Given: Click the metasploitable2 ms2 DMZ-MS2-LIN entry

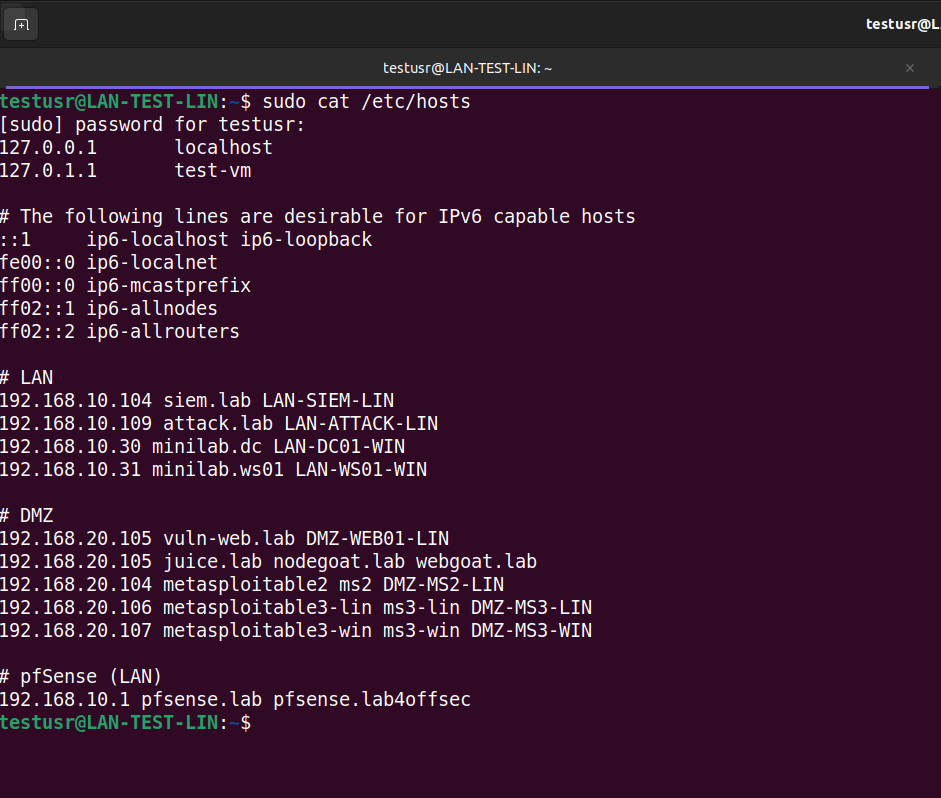Looking at the screenshot, I should pyautogui.click(x=252, y=584).
